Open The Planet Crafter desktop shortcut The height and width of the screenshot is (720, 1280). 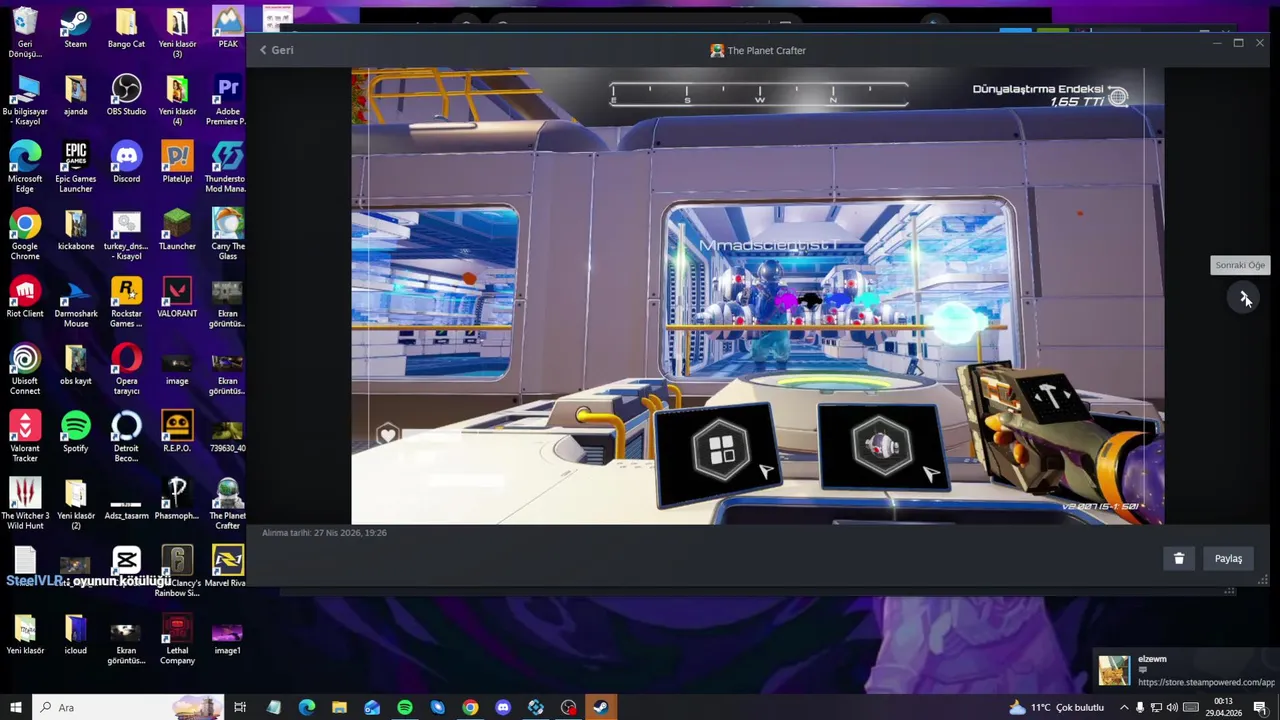[x=228, y=503]
